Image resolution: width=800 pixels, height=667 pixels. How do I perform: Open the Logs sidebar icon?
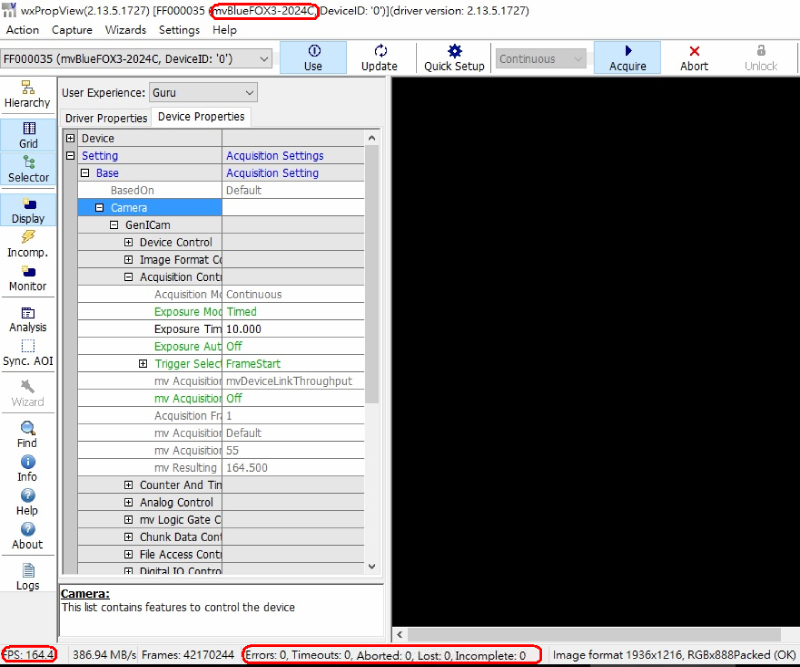(28, 577)
